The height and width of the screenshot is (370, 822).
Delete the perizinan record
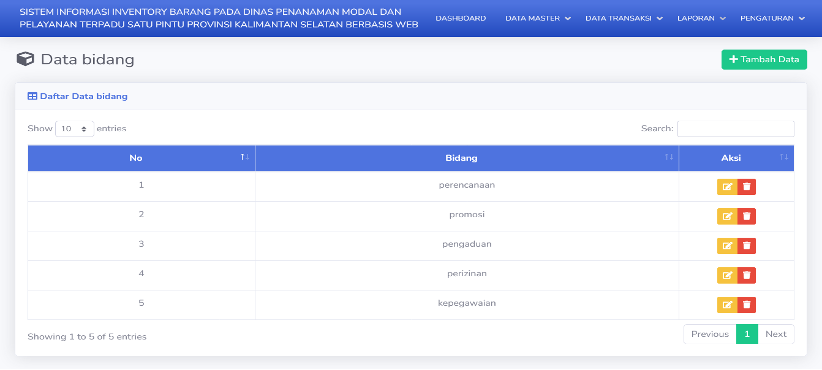click(747, 275)
